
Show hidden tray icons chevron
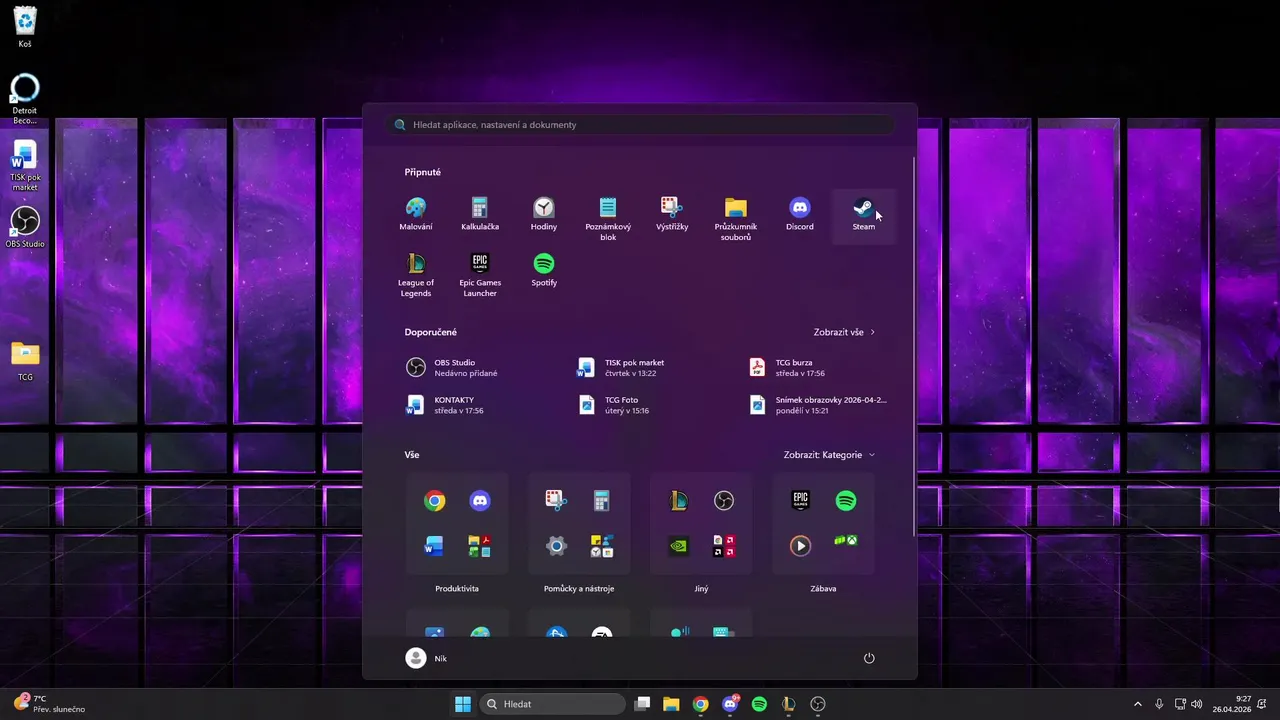tap(1137, 704)
